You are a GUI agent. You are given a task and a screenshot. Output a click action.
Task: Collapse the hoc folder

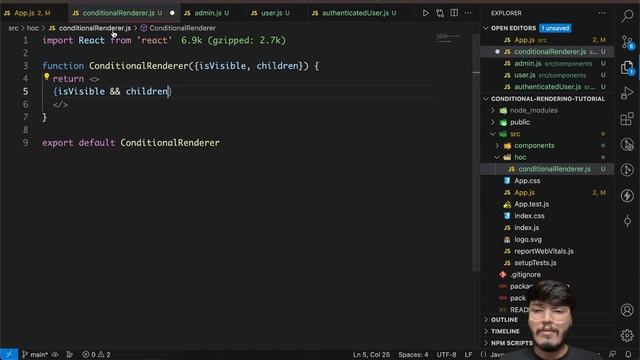(497, 157)
